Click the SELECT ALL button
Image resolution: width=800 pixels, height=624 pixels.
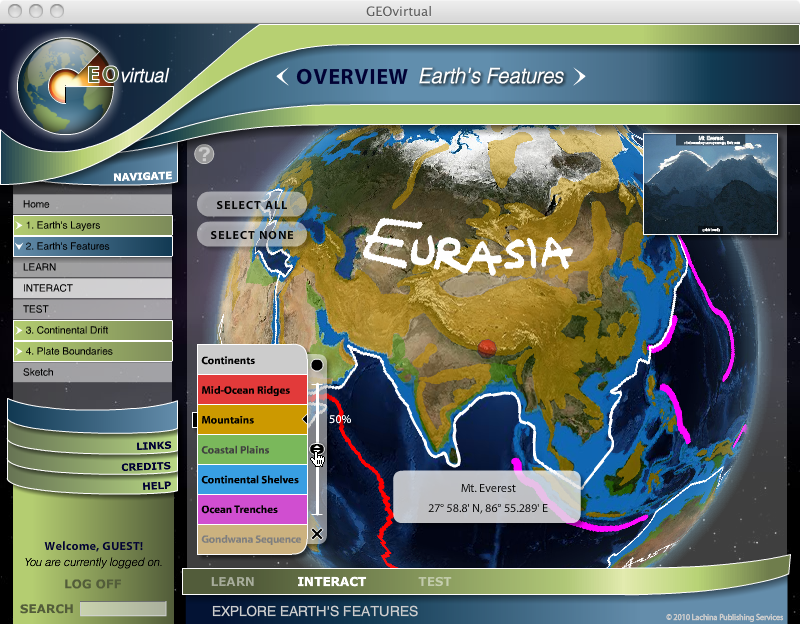click(x=252, y=205)
